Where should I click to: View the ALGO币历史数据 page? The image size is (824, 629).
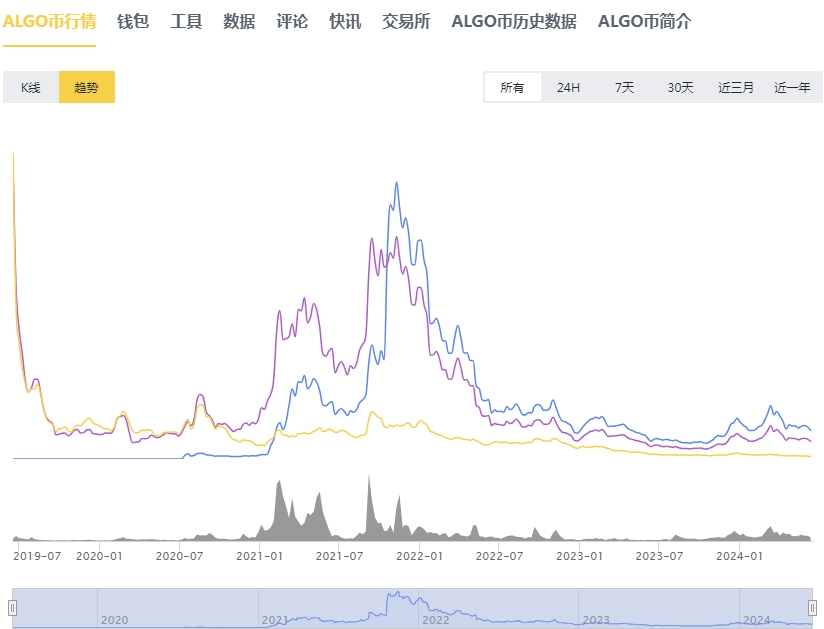[516, 22]
